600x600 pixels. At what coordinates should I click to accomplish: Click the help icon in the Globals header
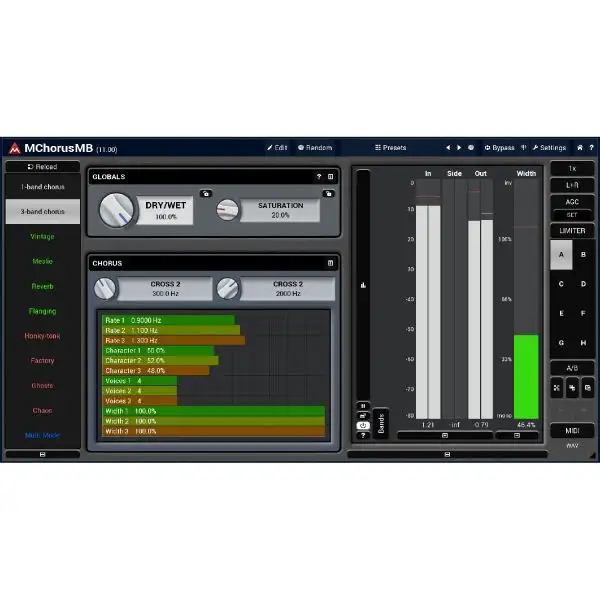(319, 176)
